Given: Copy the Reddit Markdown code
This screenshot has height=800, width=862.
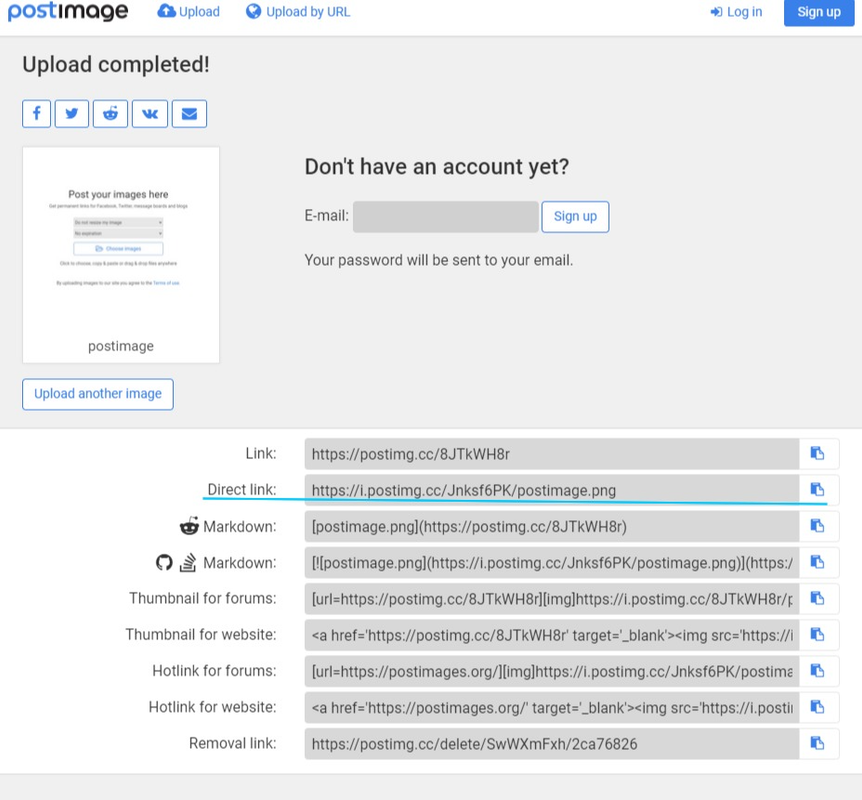Looking at the screenshot, I should [817, 526].
